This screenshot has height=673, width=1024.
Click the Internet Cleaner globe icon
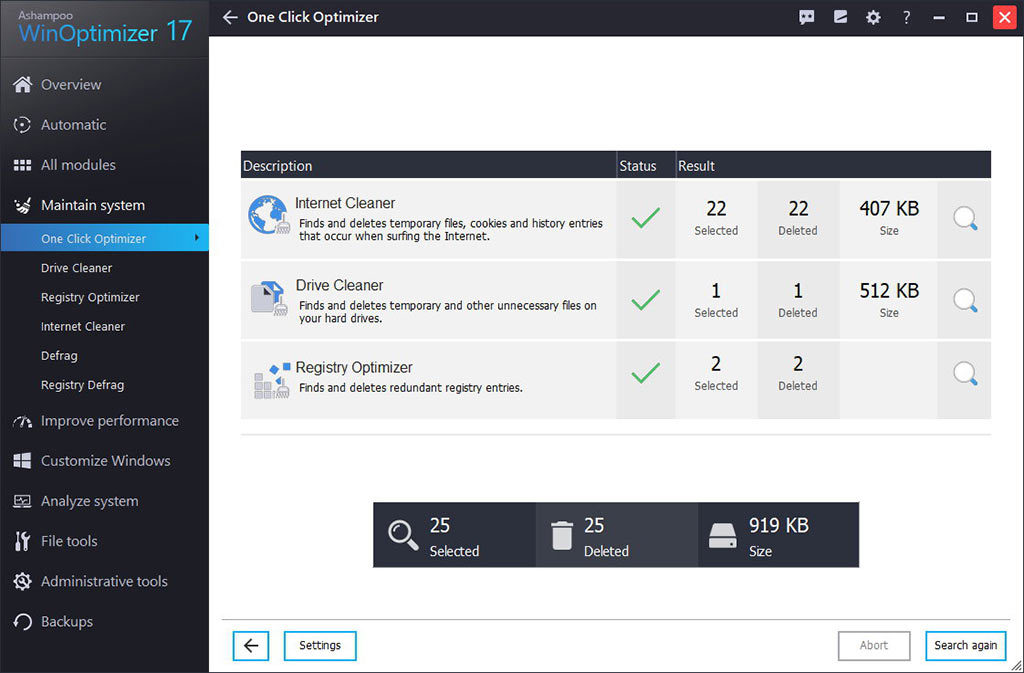coord(268,216)
